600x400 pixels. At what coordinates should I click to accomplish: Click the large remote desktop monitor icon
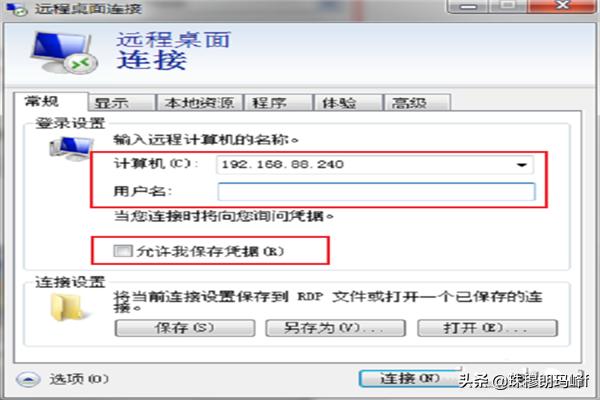coord(64,52)
